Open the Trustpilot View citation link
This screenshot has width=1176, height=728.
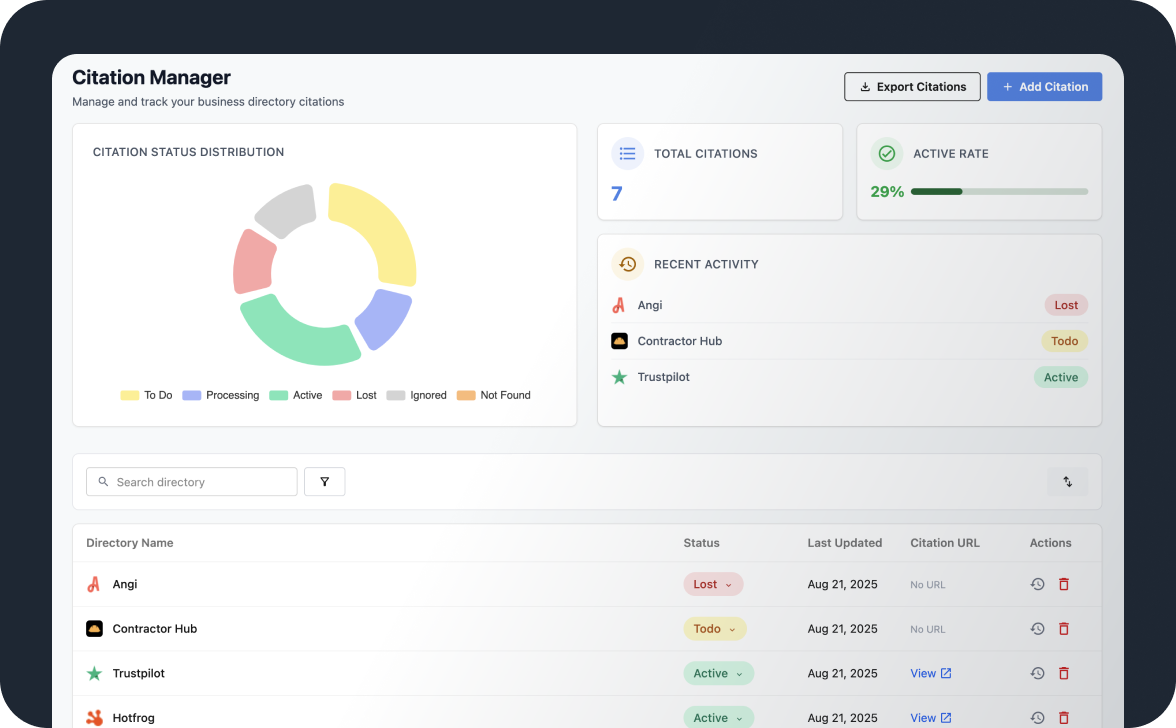point(930,674)
